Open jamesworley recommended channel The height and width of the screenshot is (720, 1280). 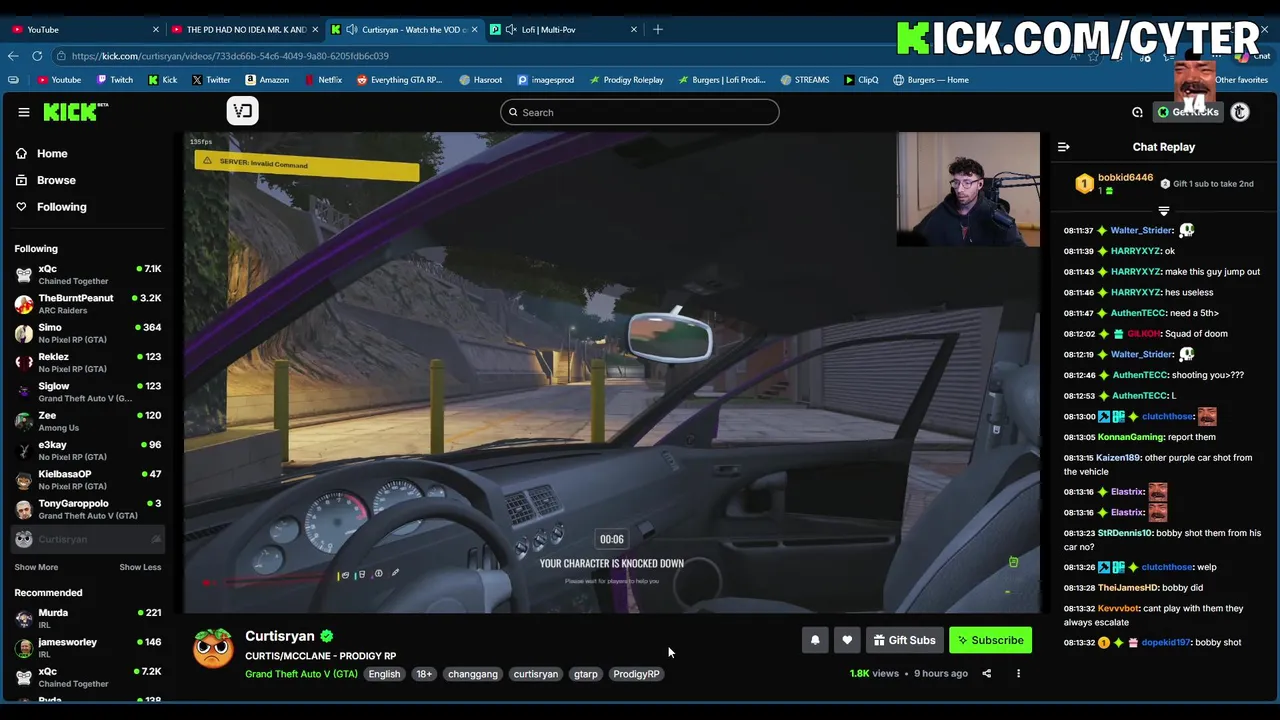88,648
